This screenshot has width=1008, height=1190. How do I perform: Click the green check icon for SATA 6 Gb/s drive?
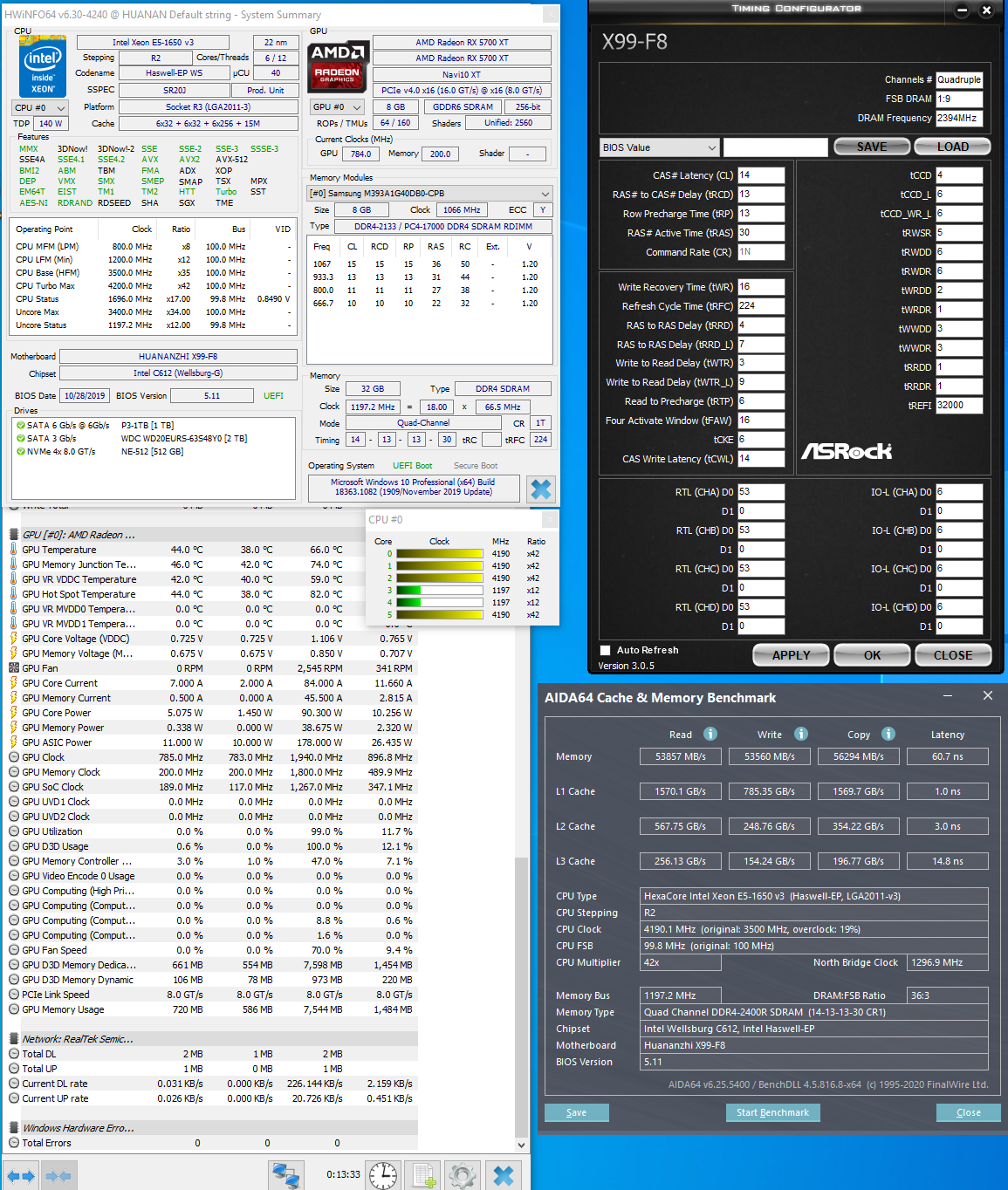20,425
